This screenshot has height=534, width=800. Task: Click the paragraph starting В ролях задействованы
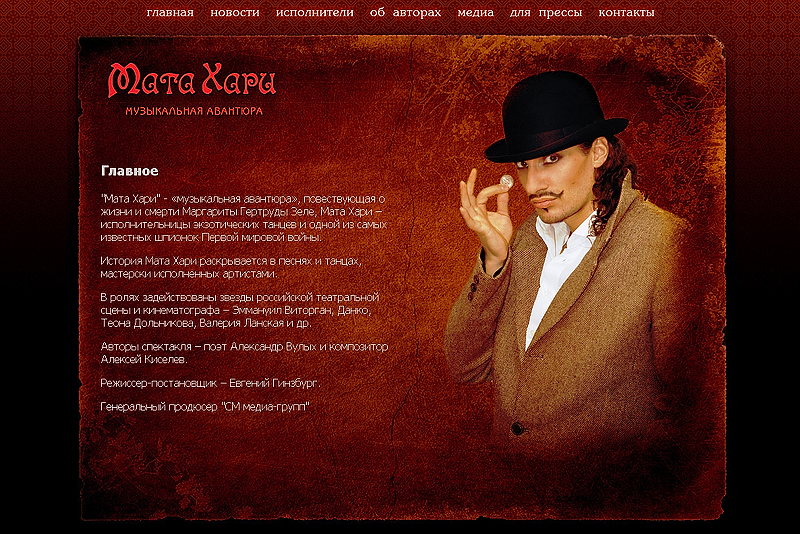(240, 310)
